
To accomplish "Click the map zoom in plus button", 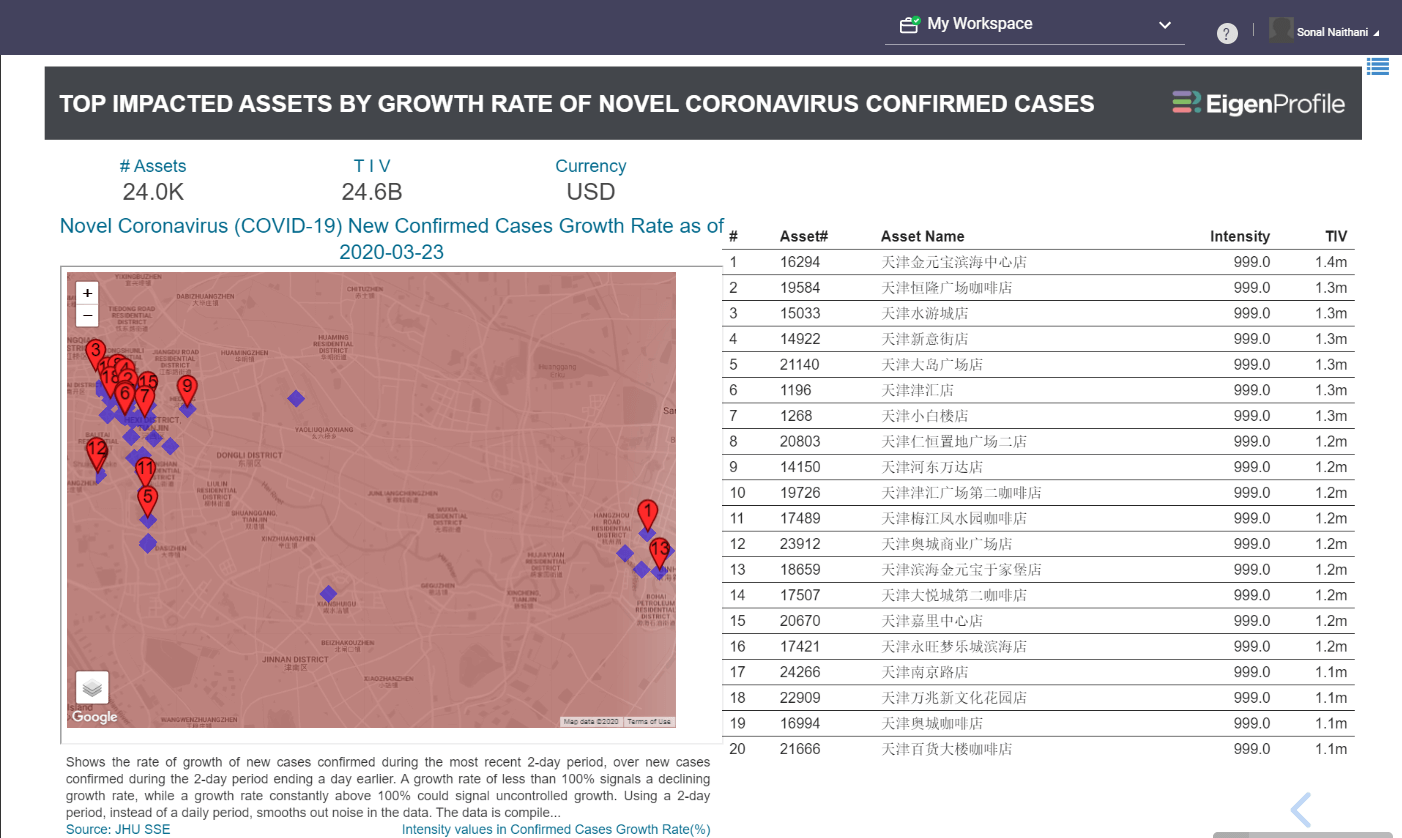I will [x=88, y=293].
